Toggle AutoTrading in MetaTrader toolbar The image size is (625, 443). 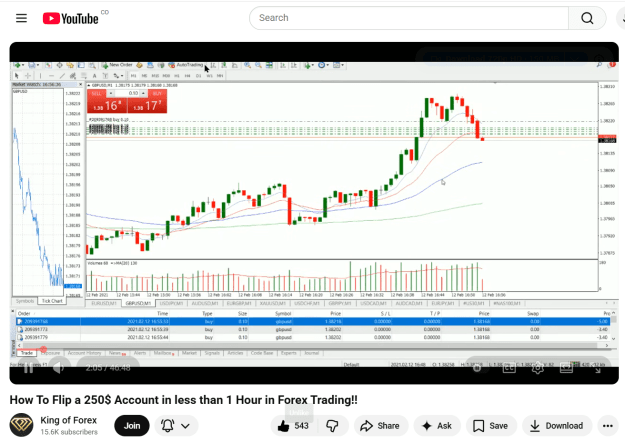coord(185,65)
